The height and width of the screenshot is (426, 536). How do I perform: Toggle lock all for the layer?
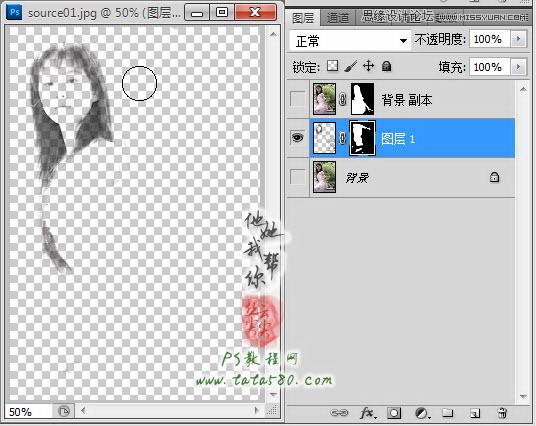(x=386, y=66)
